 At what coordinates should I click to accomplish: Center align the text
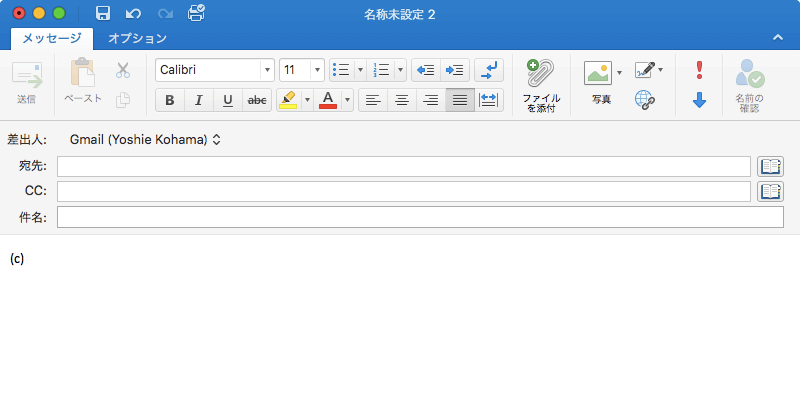pyautogui.click(x=402, y=100)
